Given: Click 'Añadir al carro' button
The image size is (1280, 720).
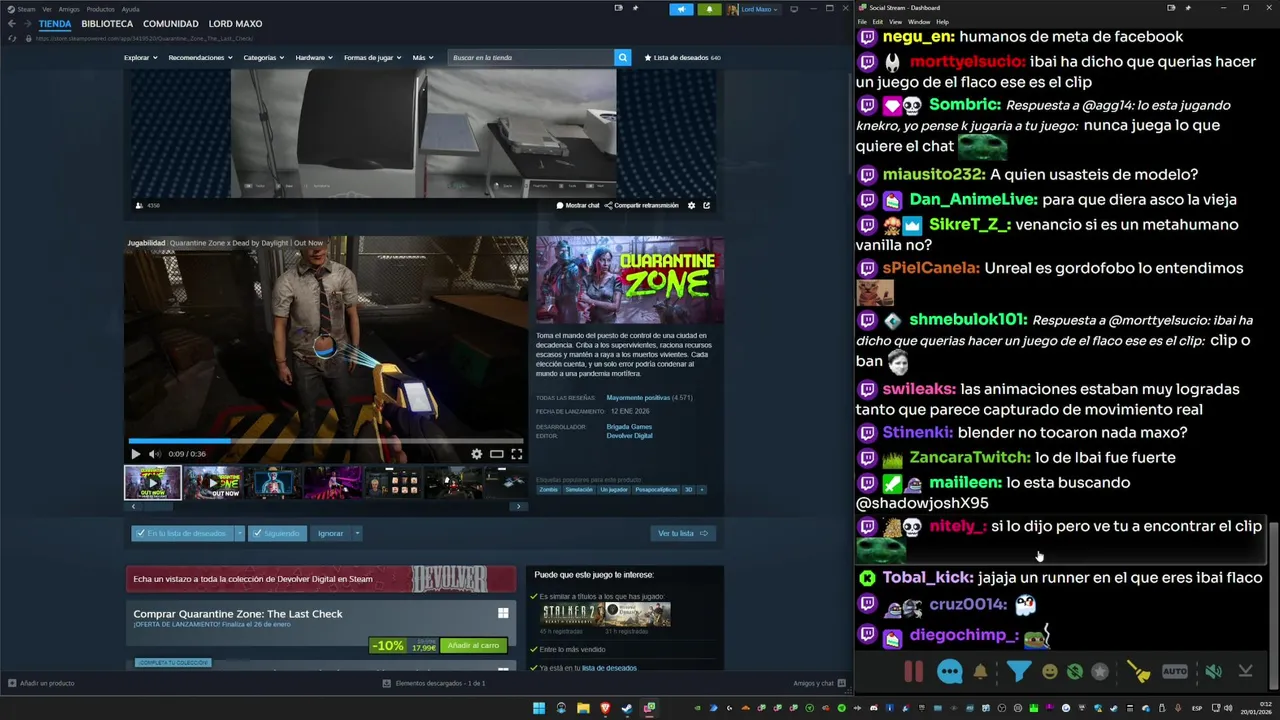Looking at the screenshot, I should pos(473,646).
